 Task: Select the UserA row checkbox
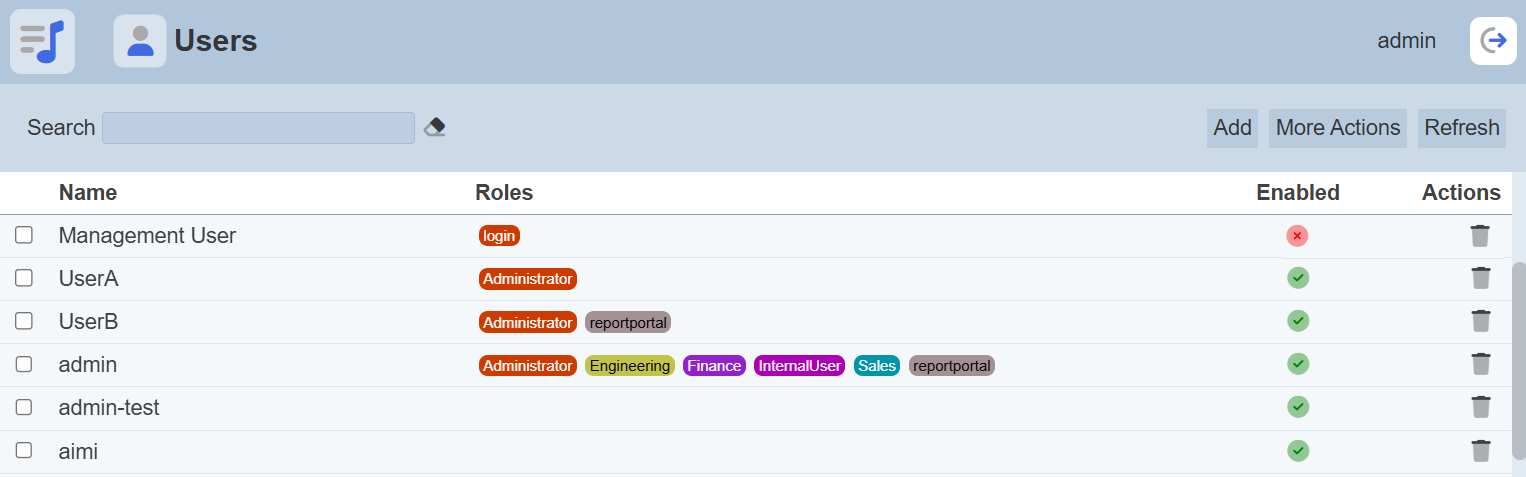[x=24, y=278]
